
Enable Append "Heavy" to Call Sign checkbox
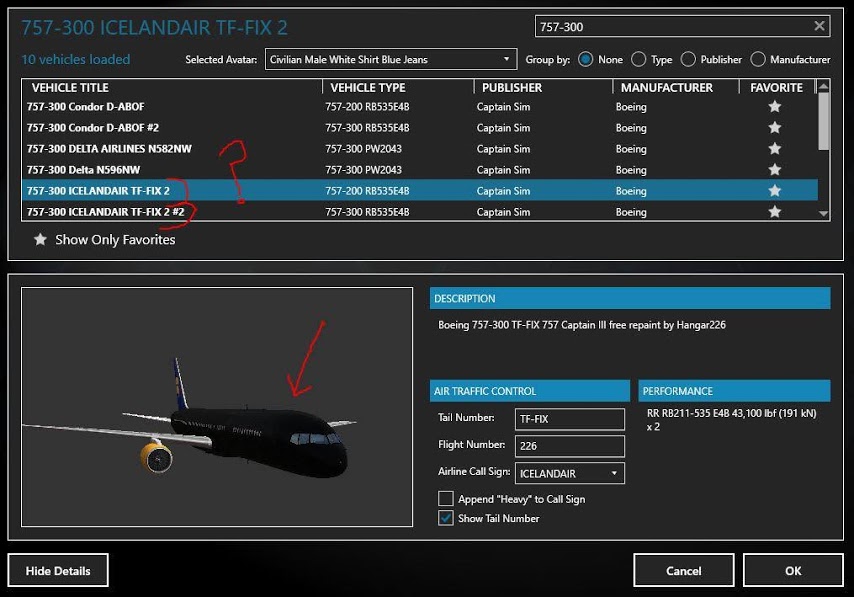coord(446,499)
